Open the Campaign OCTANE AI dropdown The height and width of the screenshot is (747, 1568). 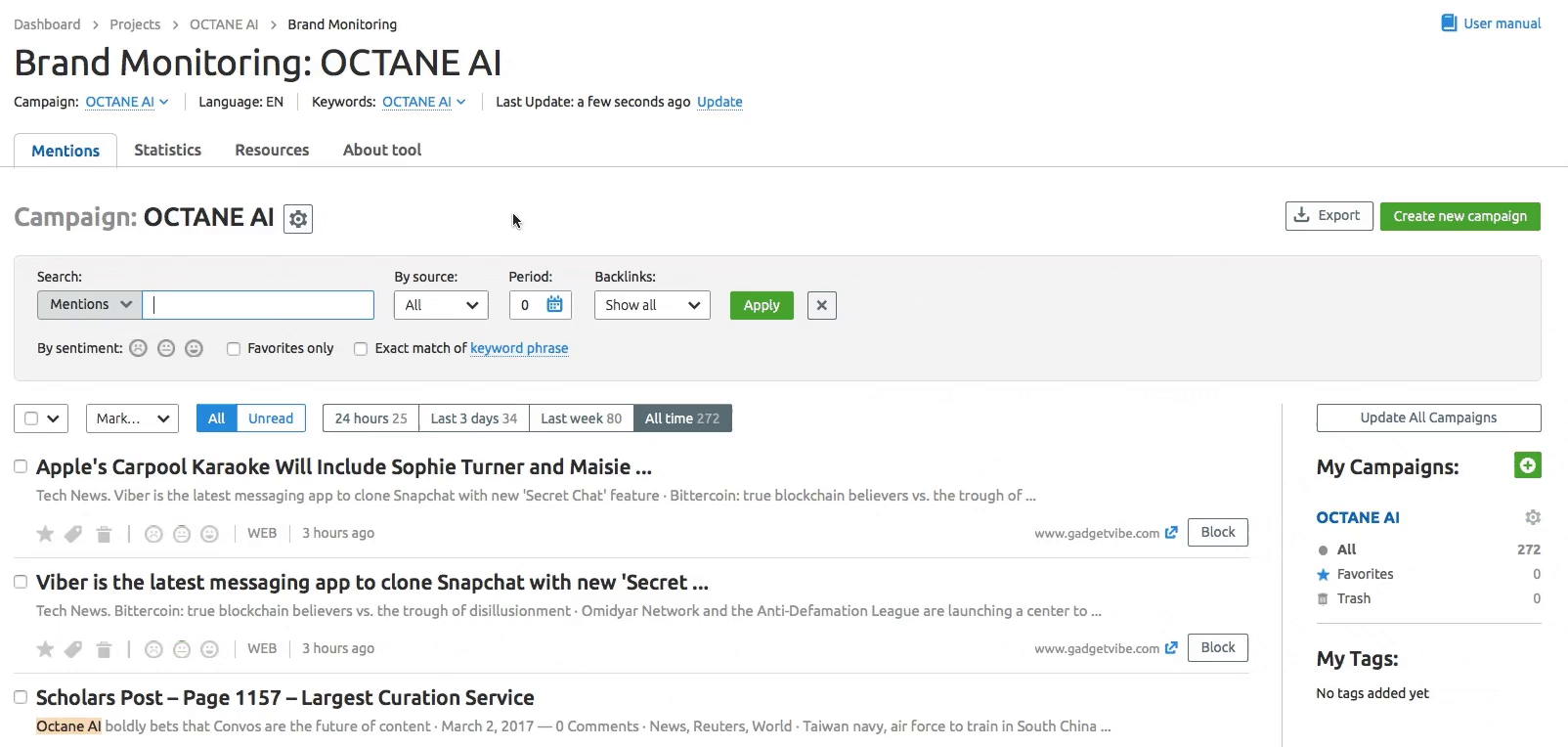127,102
